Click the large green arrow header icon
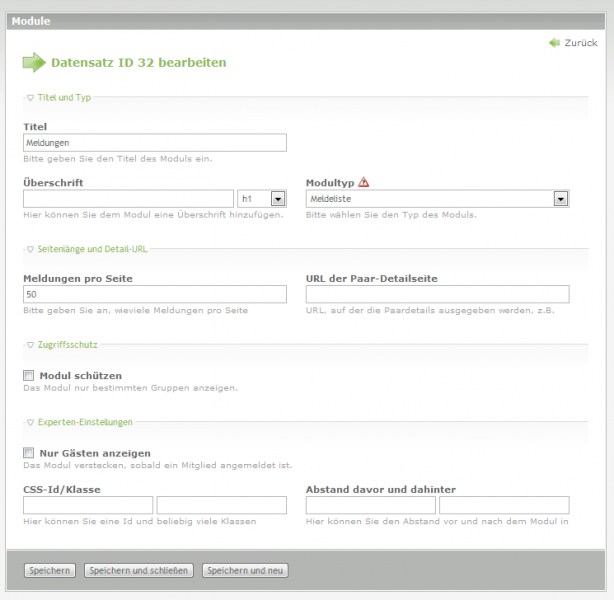614x600 pixels. click(34, 63)
